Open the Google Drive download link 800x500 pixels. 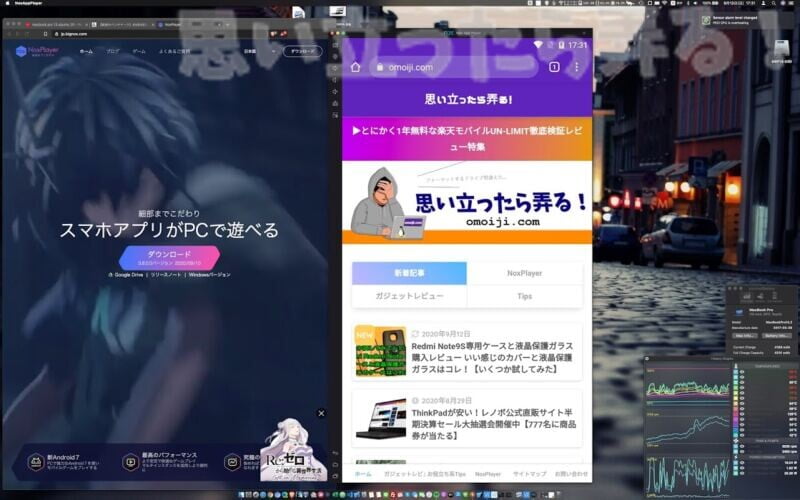[x=126, y=275]
